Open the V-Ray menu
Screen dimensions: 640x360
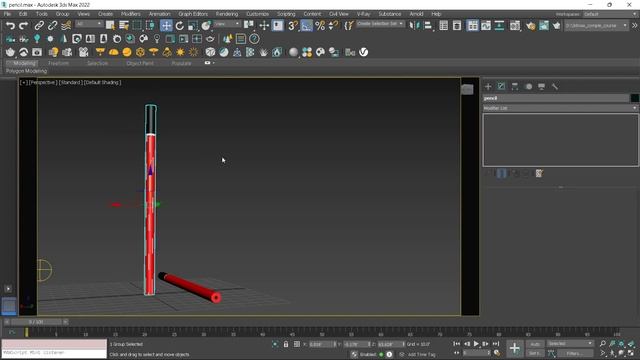[x=364, y=14]
